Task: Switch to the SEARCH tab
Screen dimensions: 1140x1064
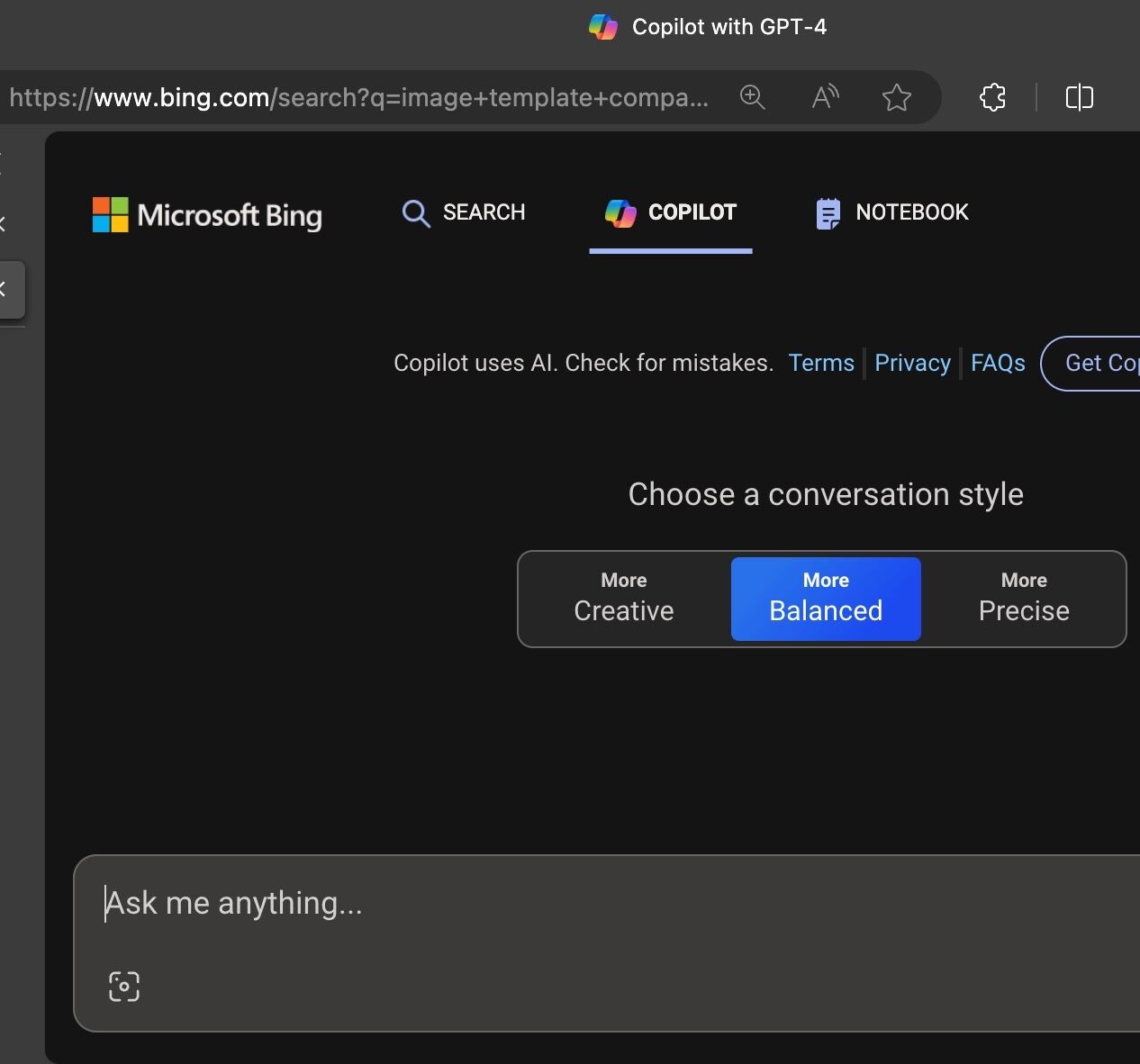Action: point(464,213)
